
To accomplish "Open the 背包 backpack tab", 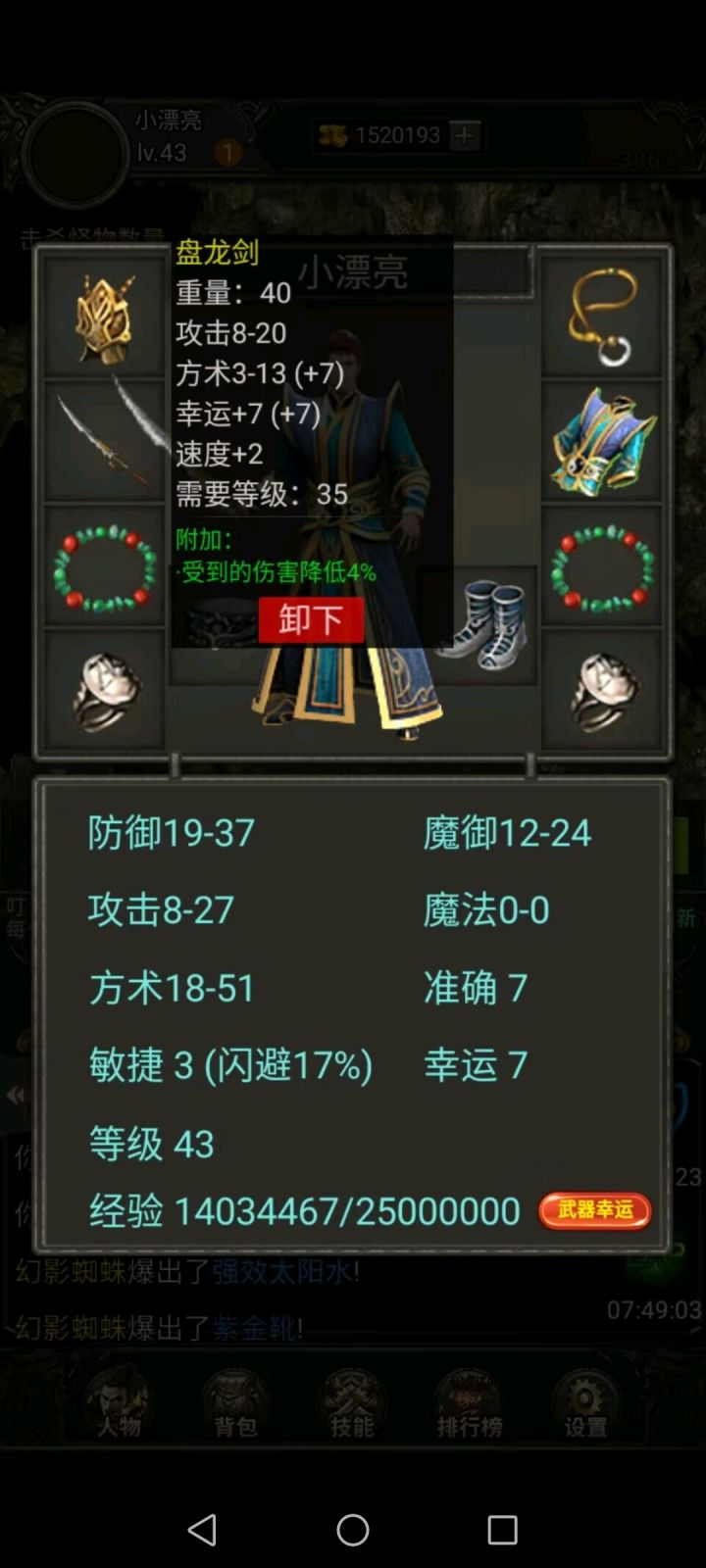I will tap(235, 1403).
